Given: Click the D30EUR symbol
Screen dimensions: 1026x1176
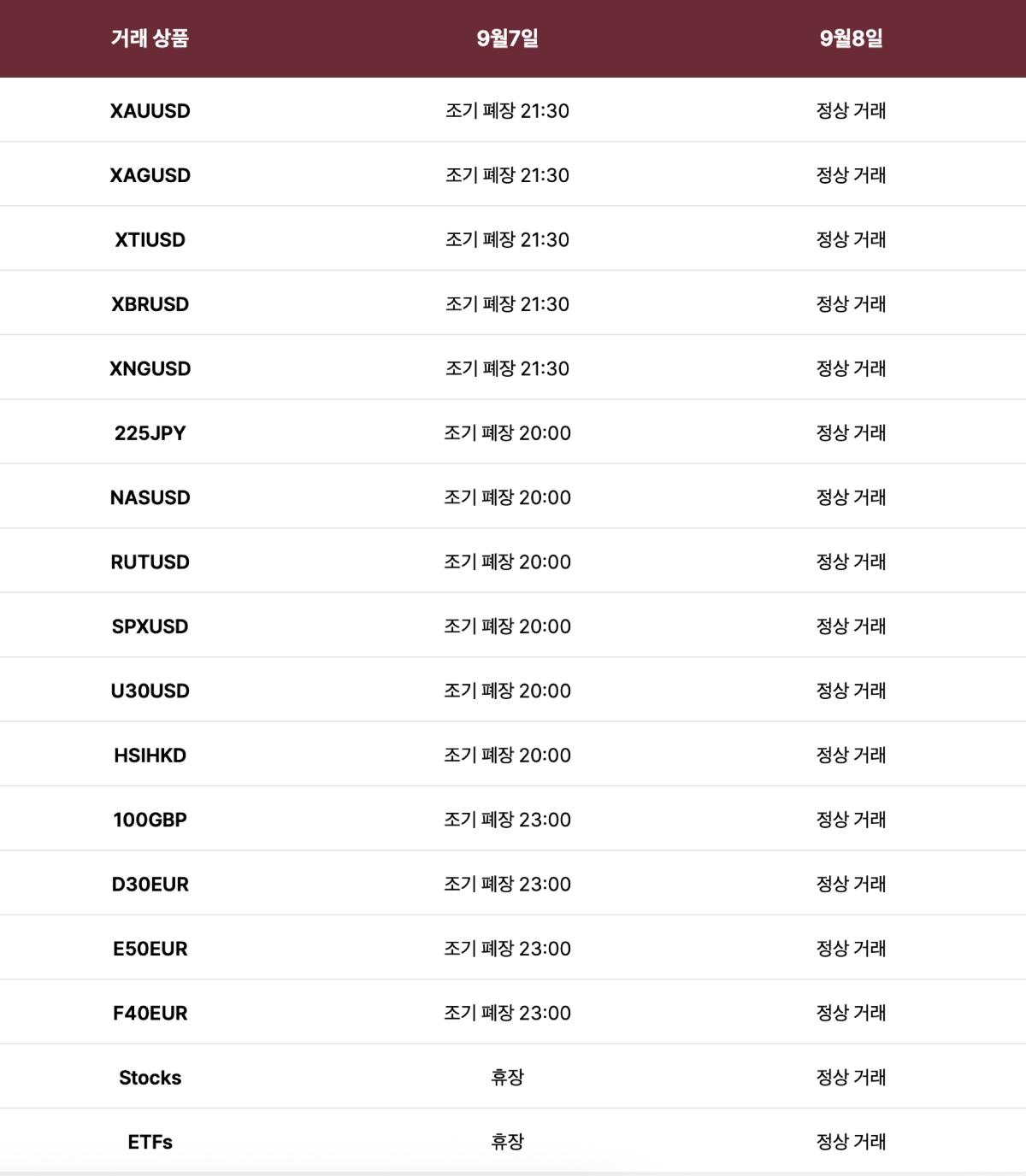Looking at the screenshot, I should coord(150,885).
